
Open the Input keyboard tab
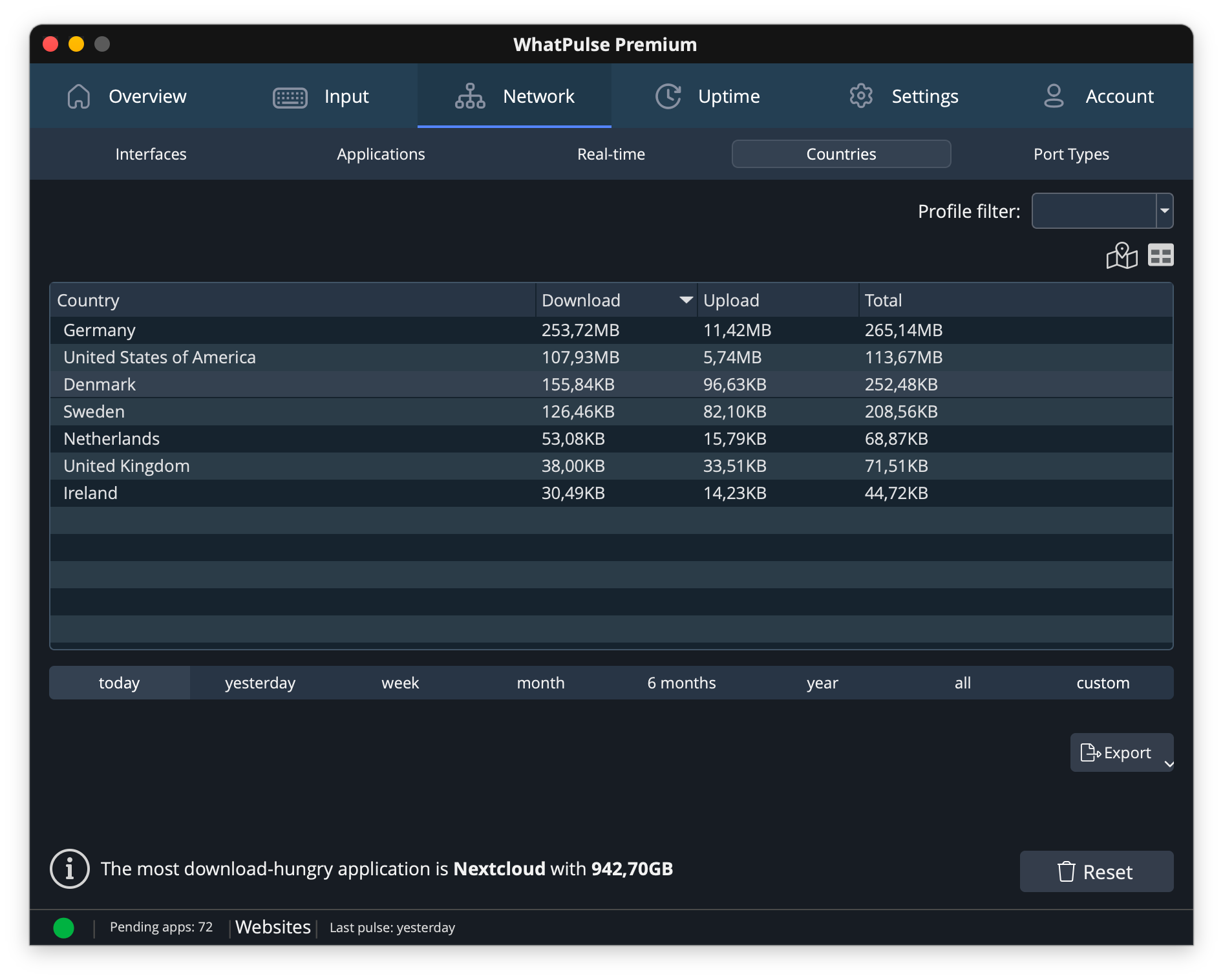click(x=321, y=96)
